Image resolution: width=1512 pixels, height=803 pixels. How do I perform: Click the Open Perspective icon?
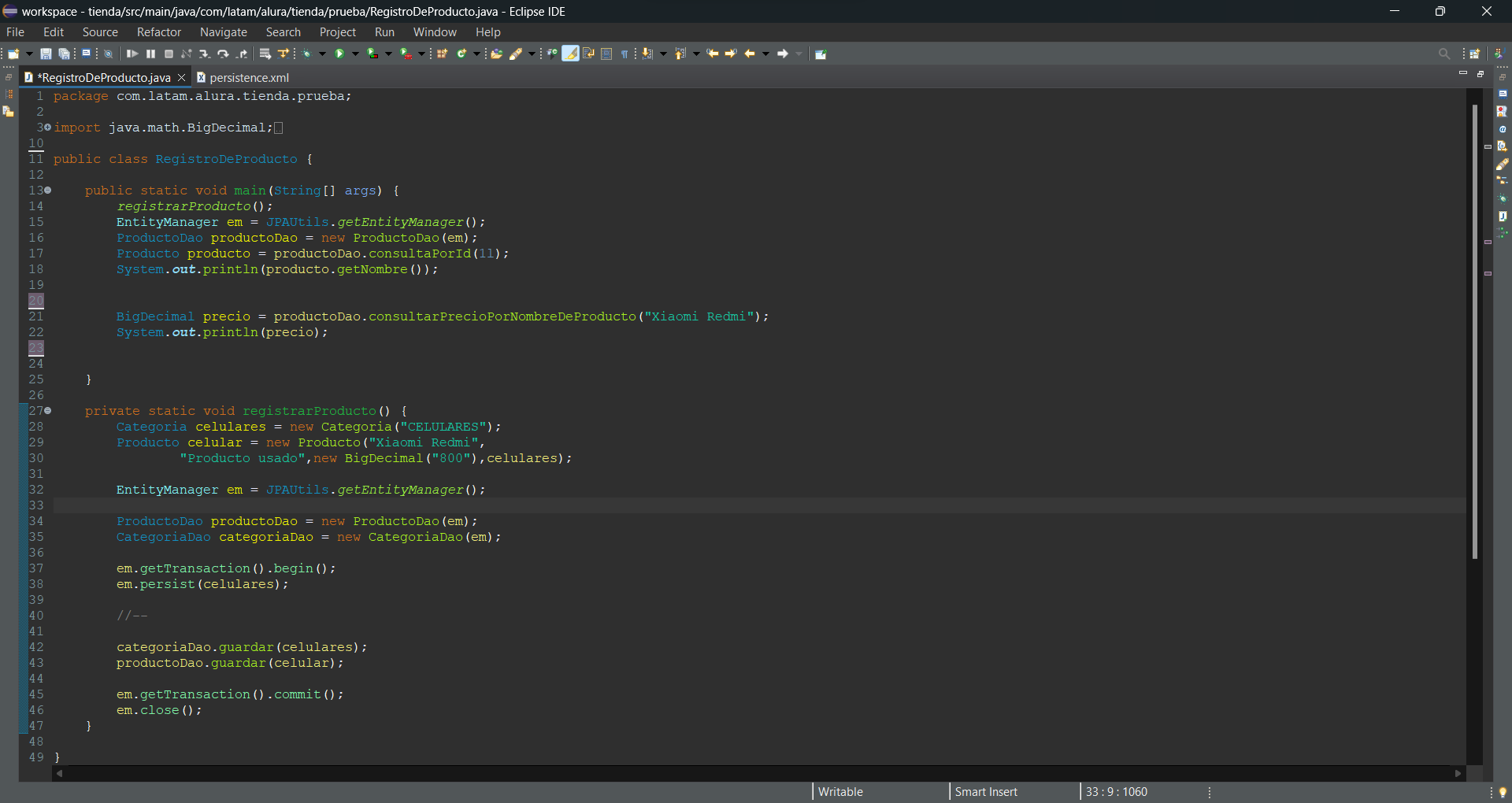pos(1475,54)
